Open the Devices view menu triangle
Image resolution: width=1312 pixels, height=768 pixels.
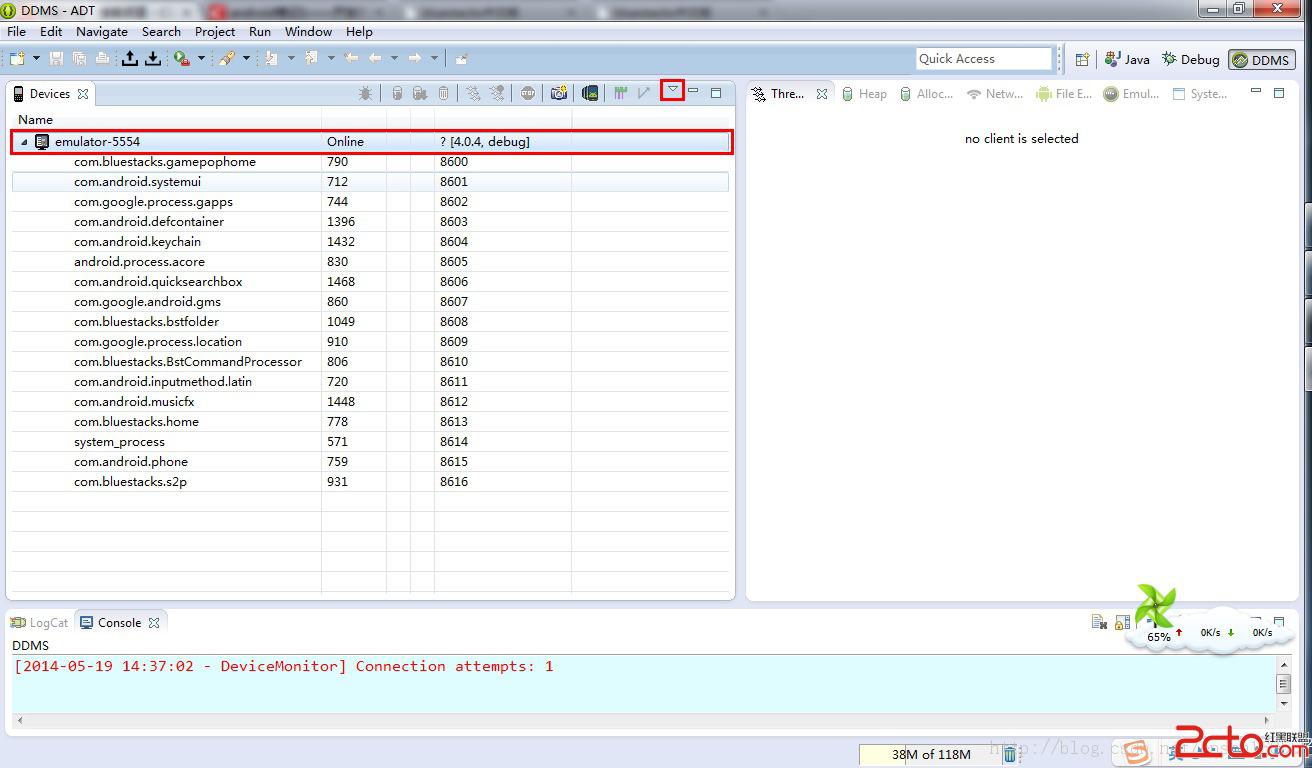click(673, 91)
